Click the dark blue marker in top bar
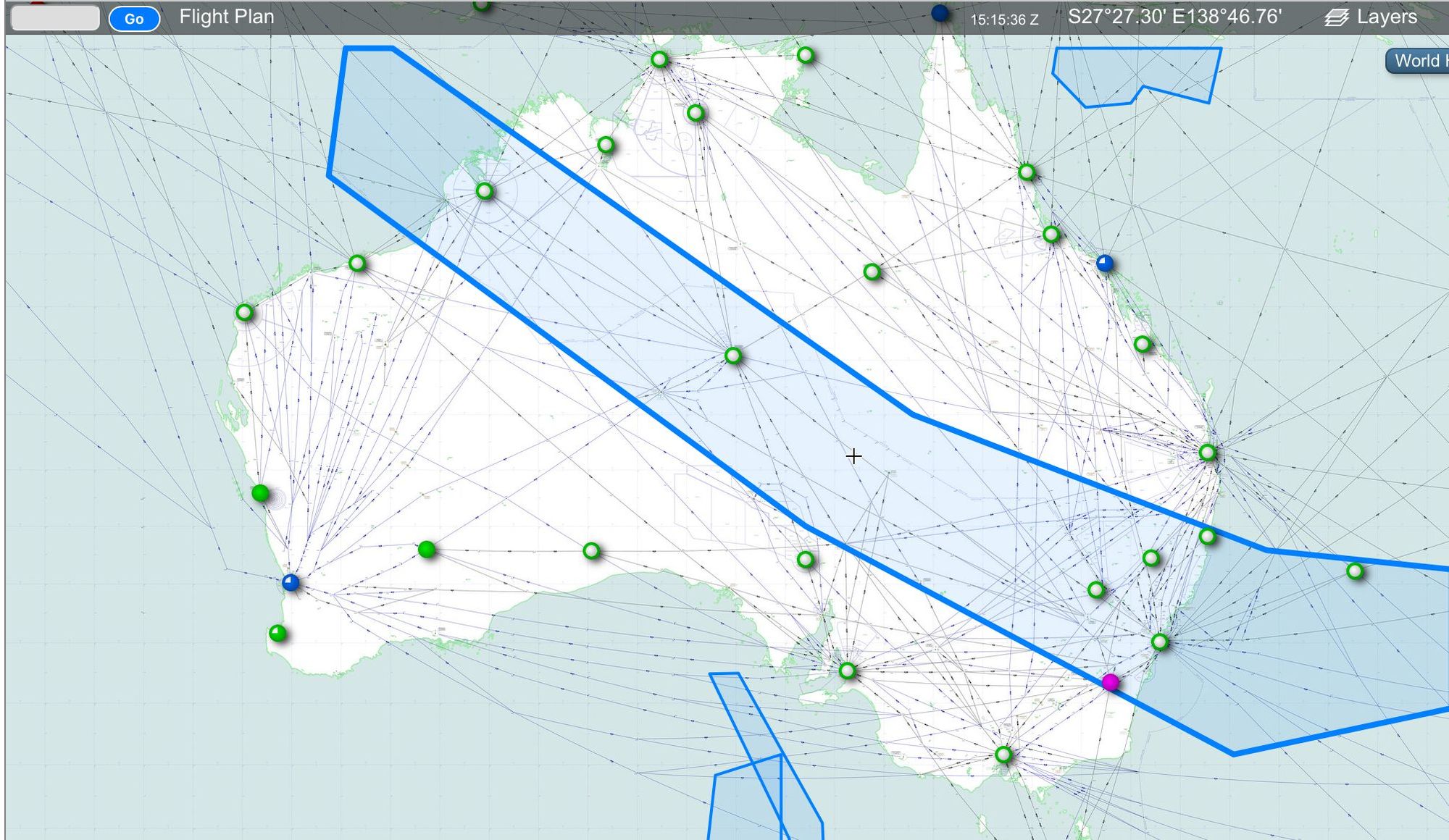 pyautogui.click(x=940, y=13)
